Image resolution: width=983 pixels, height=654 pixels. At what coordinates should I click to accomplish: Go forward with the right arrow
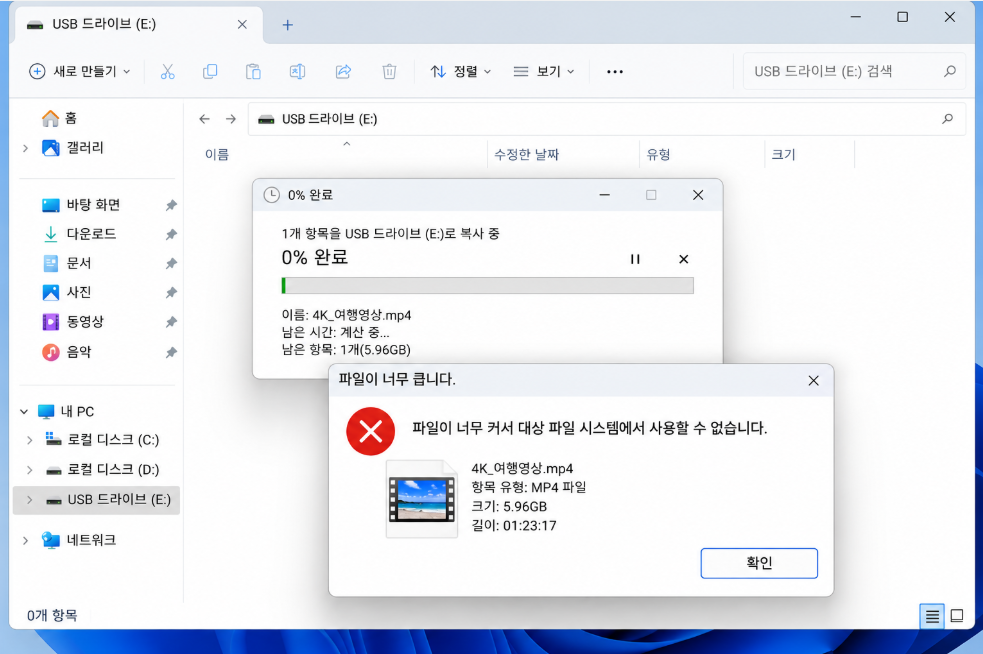[231, 119]
